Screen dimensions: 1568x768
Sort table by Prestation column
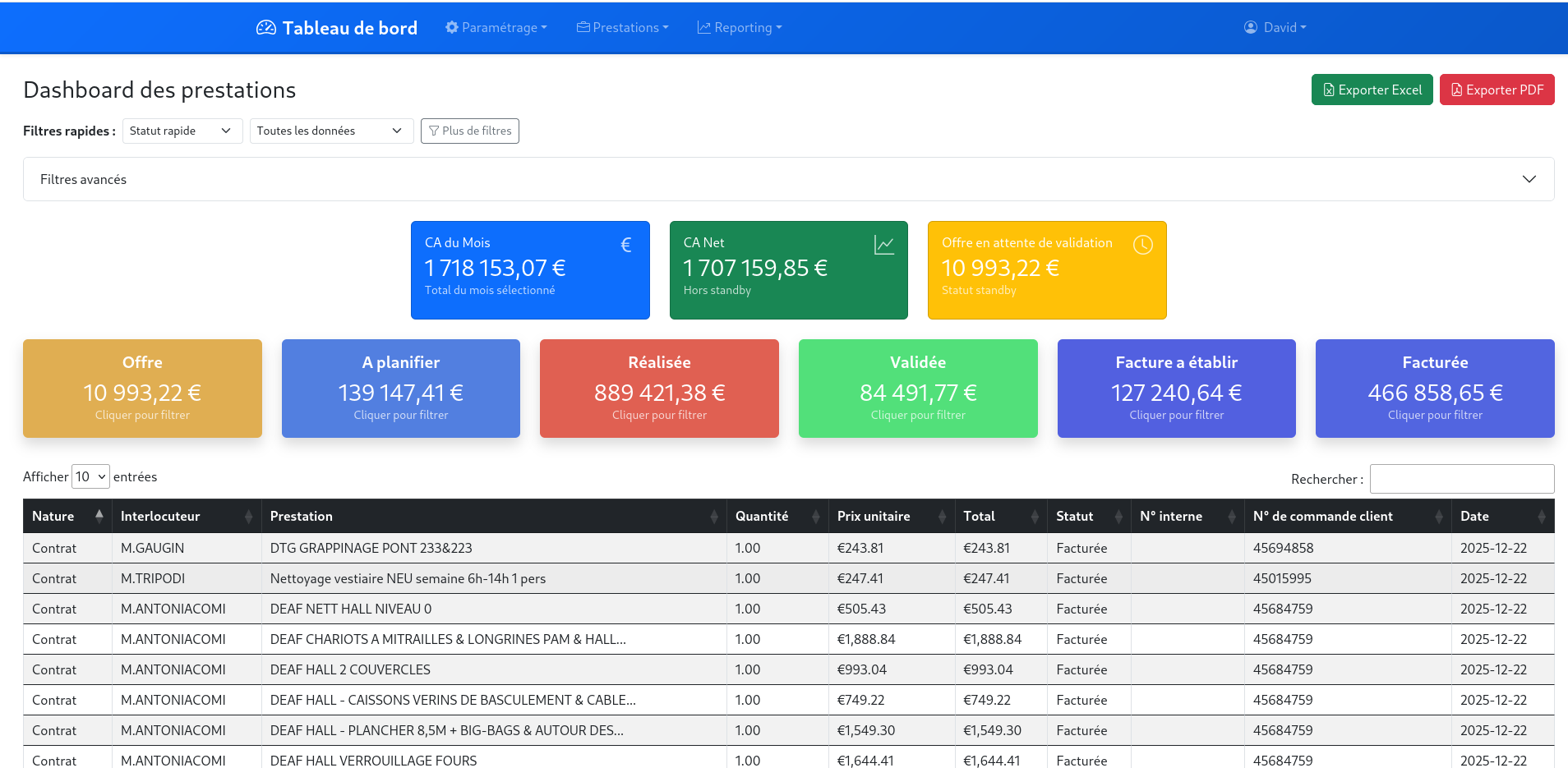click(494, 516)
